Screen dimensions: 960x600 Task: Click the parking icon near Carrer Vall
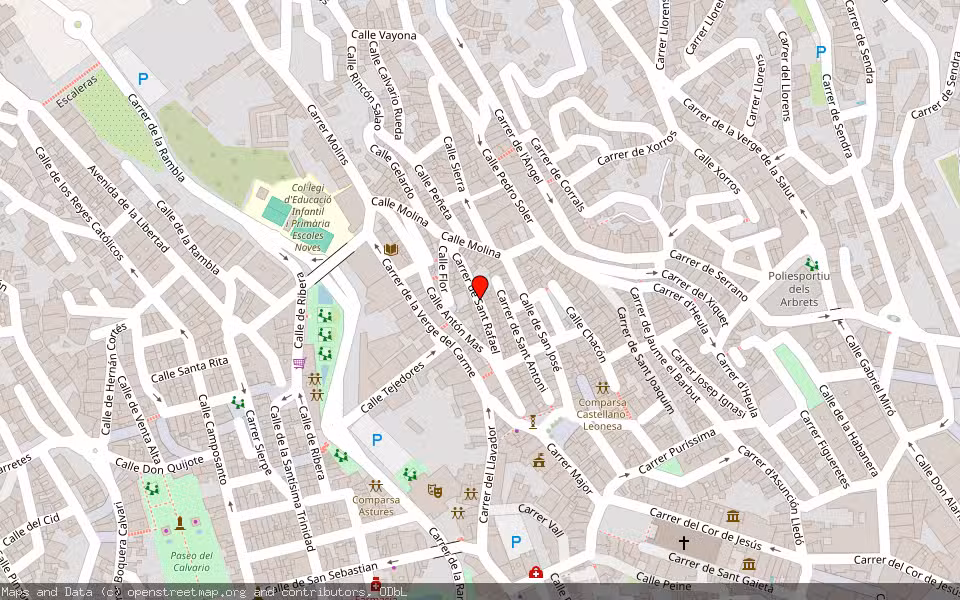[516, 542]
